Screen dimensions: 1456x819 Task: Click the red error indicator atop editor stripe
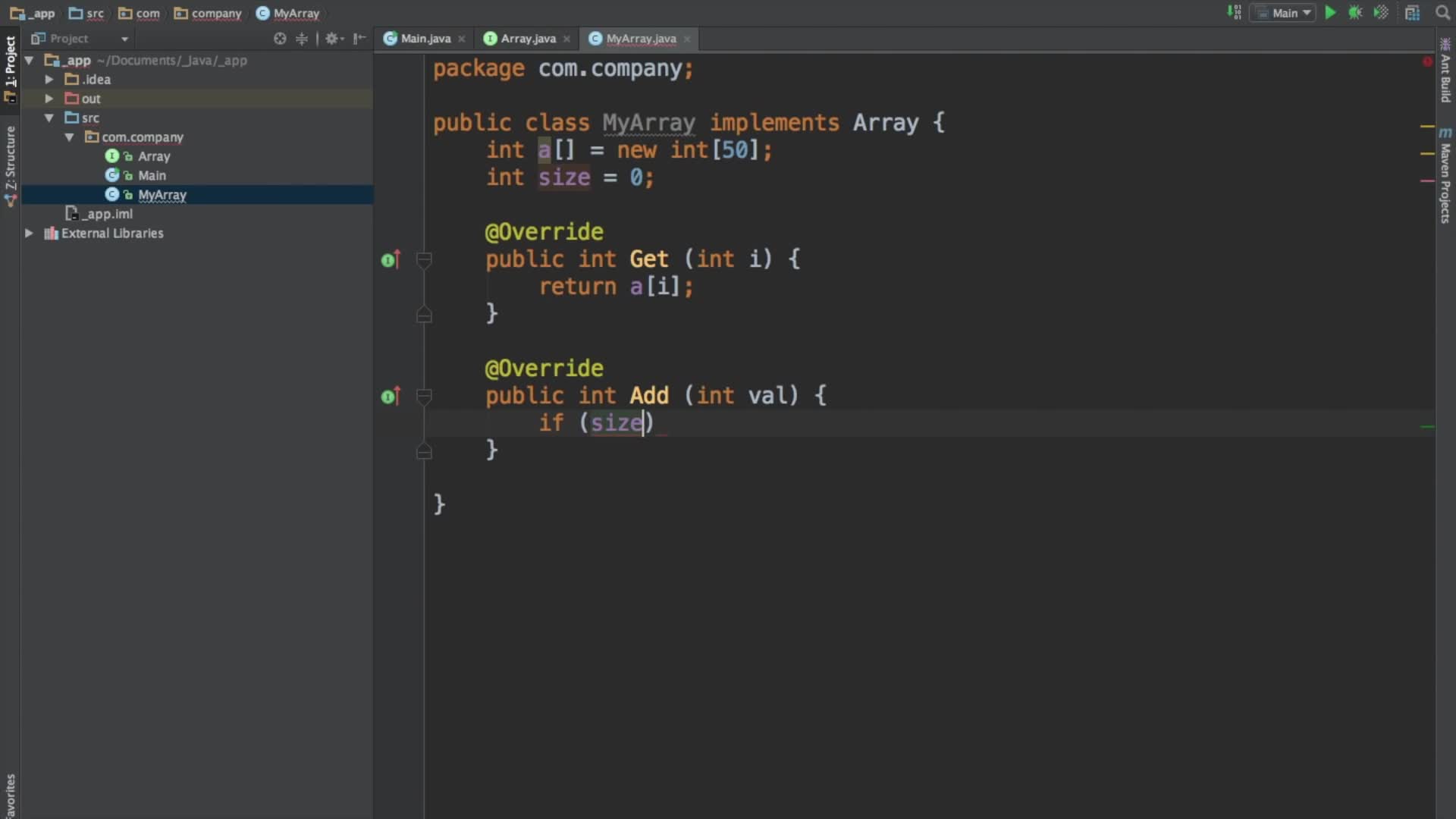pyautogui.click(x=1427, y=61)
